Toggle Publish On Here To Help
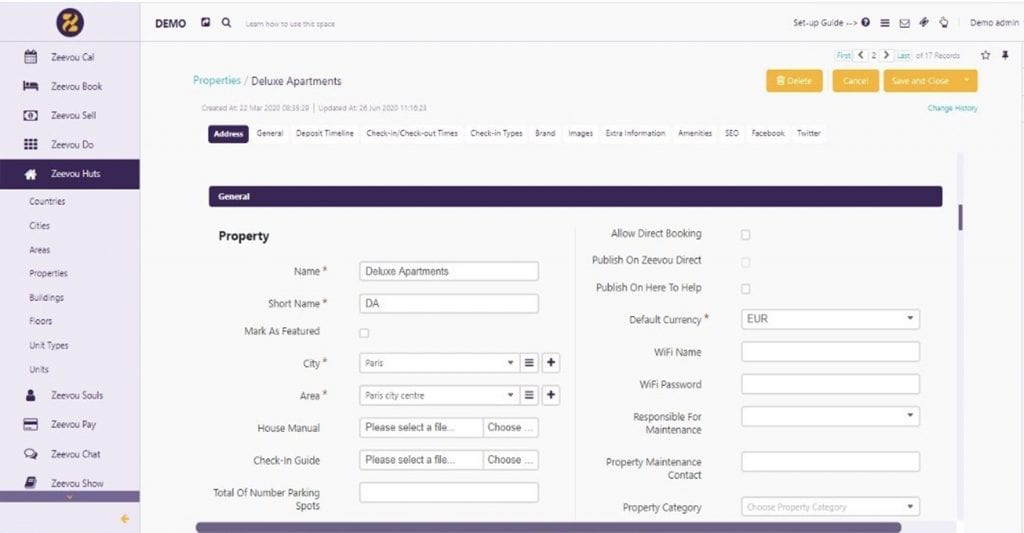This screenshot has height=533, width=1024. point(745,289)
